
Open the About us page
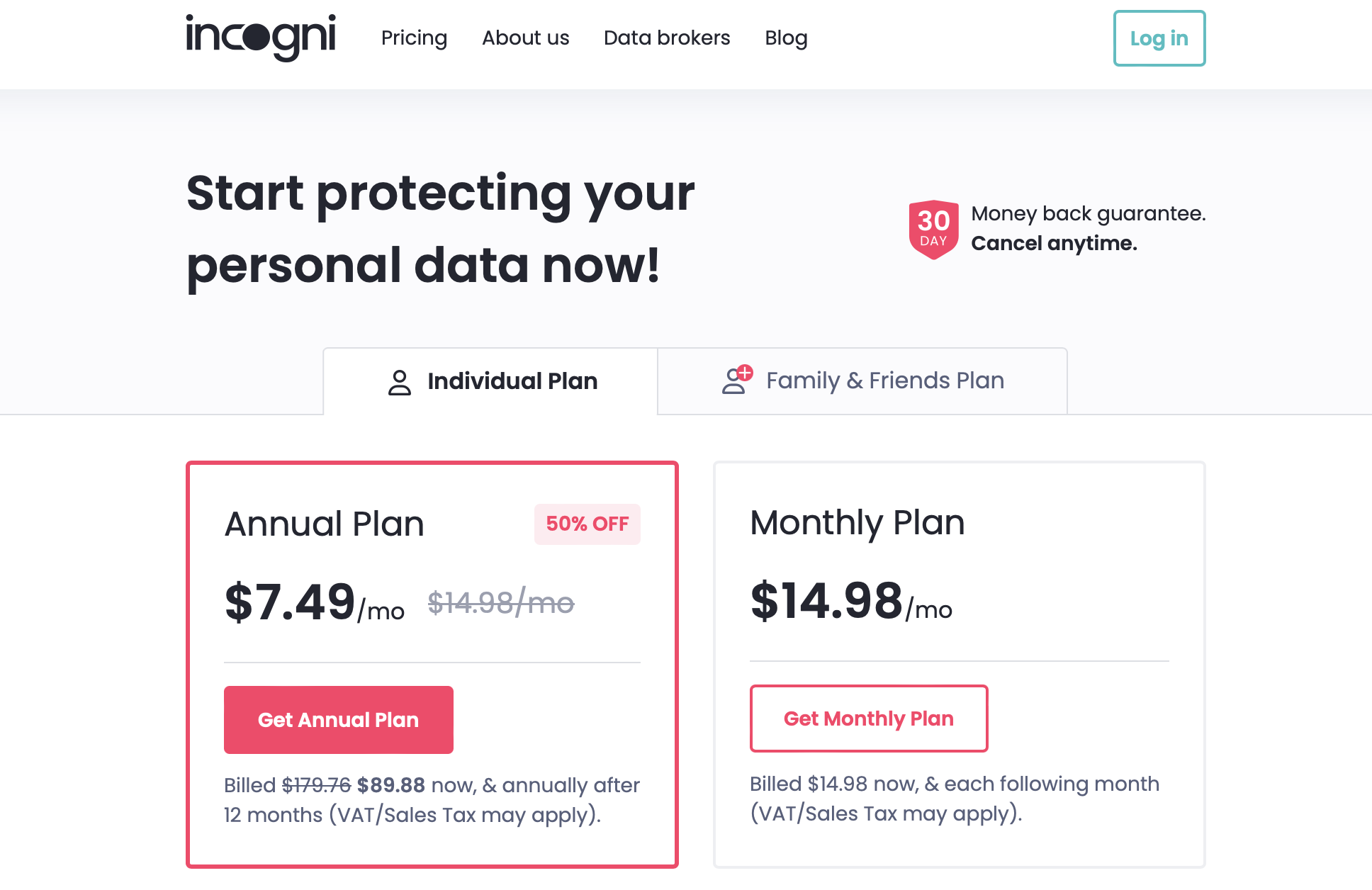[x=526, y=38]
